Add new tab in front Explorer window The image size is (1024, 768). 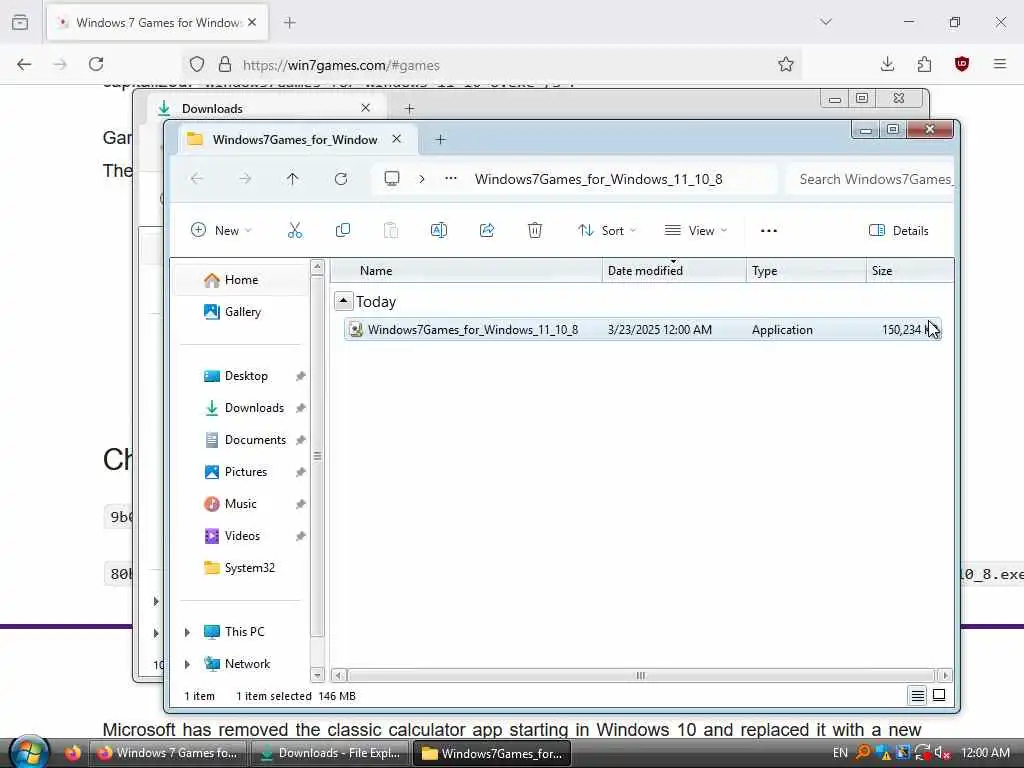pyautogui.click(x=440, y=140)
